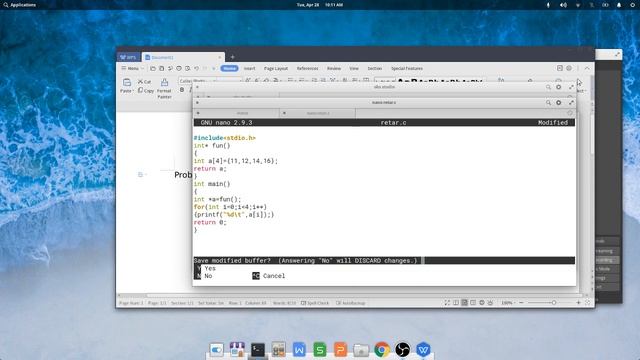Screen dimensions: 640x360
Task: Open the Applications menu in the top panel
Action: (x=20, y=5)
